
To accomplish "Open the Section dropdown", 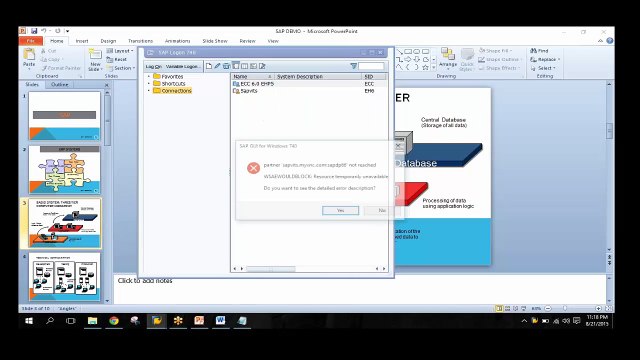I will (x=120, y=68).
